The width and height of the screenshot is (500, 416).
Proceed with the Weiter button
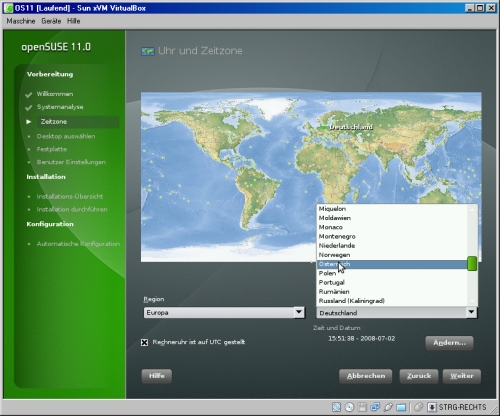(x=462, y=376)
